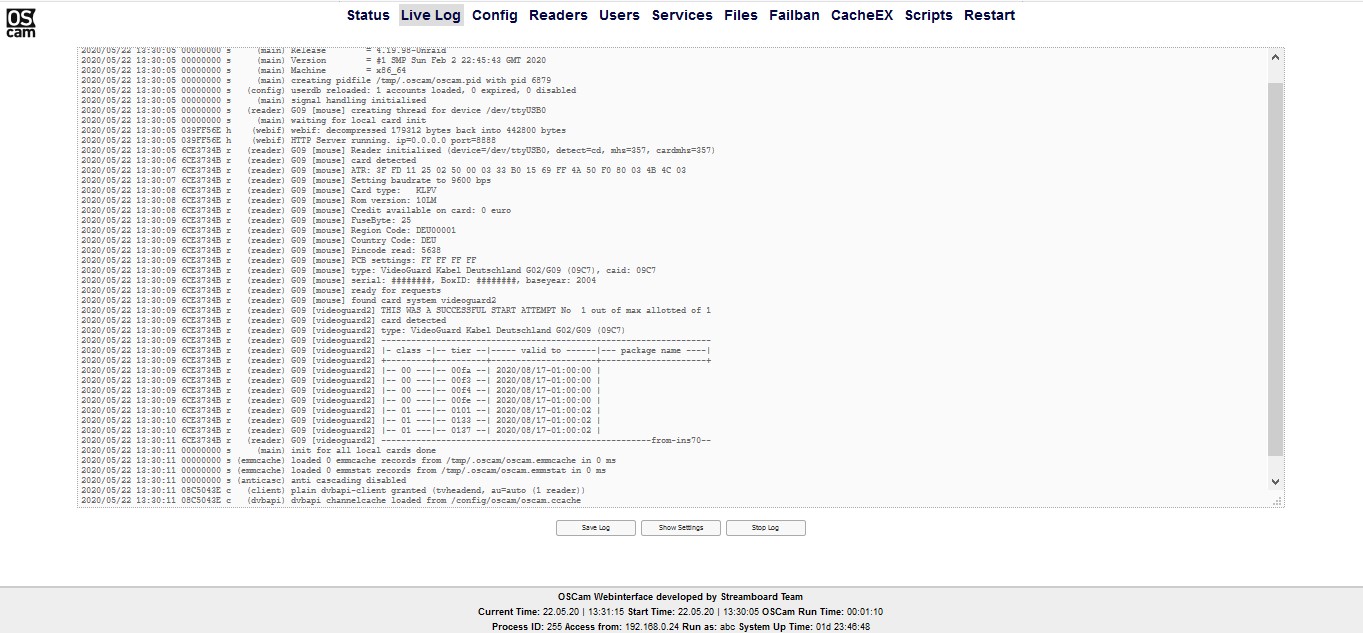Open the Readers page
The height and width of the screenshot is (633, 1363).
558,15
